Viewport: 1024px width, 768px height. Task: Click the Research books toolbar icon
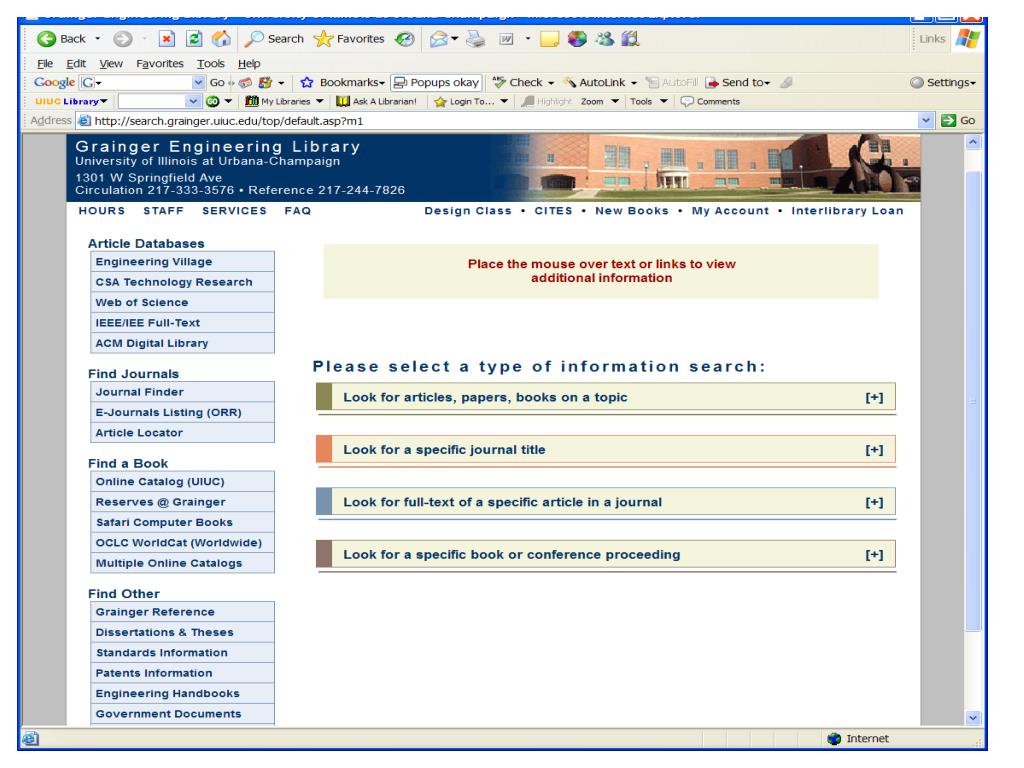(630, 39)
